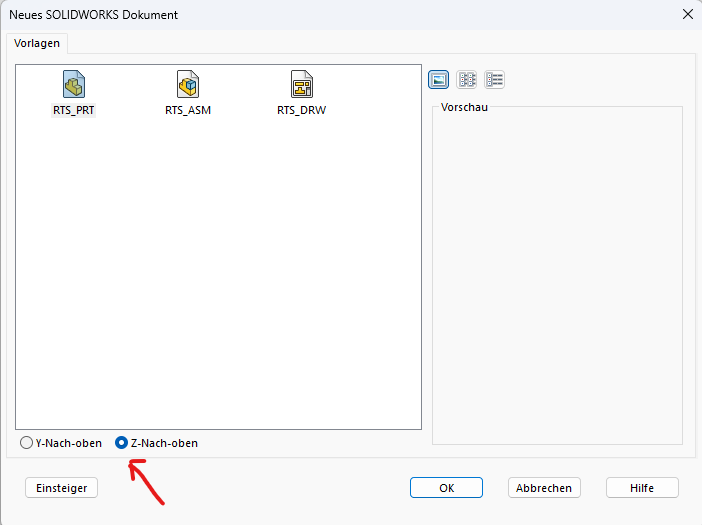Switch to list view of templates
702x525 pixels.
click(x=467, y=80)
